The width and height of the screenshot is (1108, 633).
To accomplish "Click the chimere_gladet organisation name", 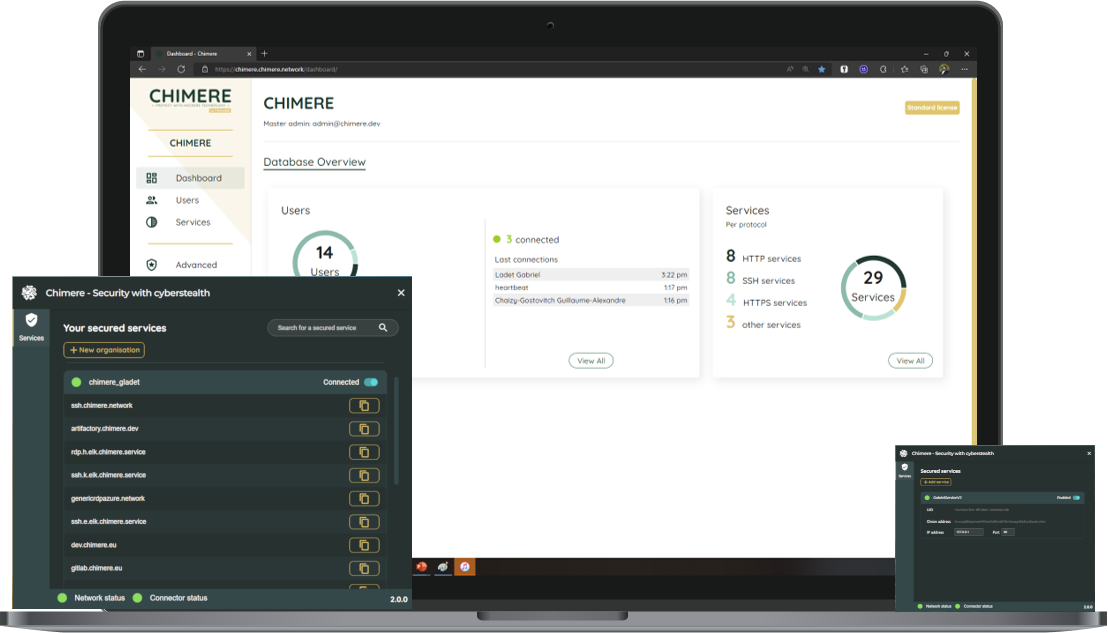I will point(114,382).
